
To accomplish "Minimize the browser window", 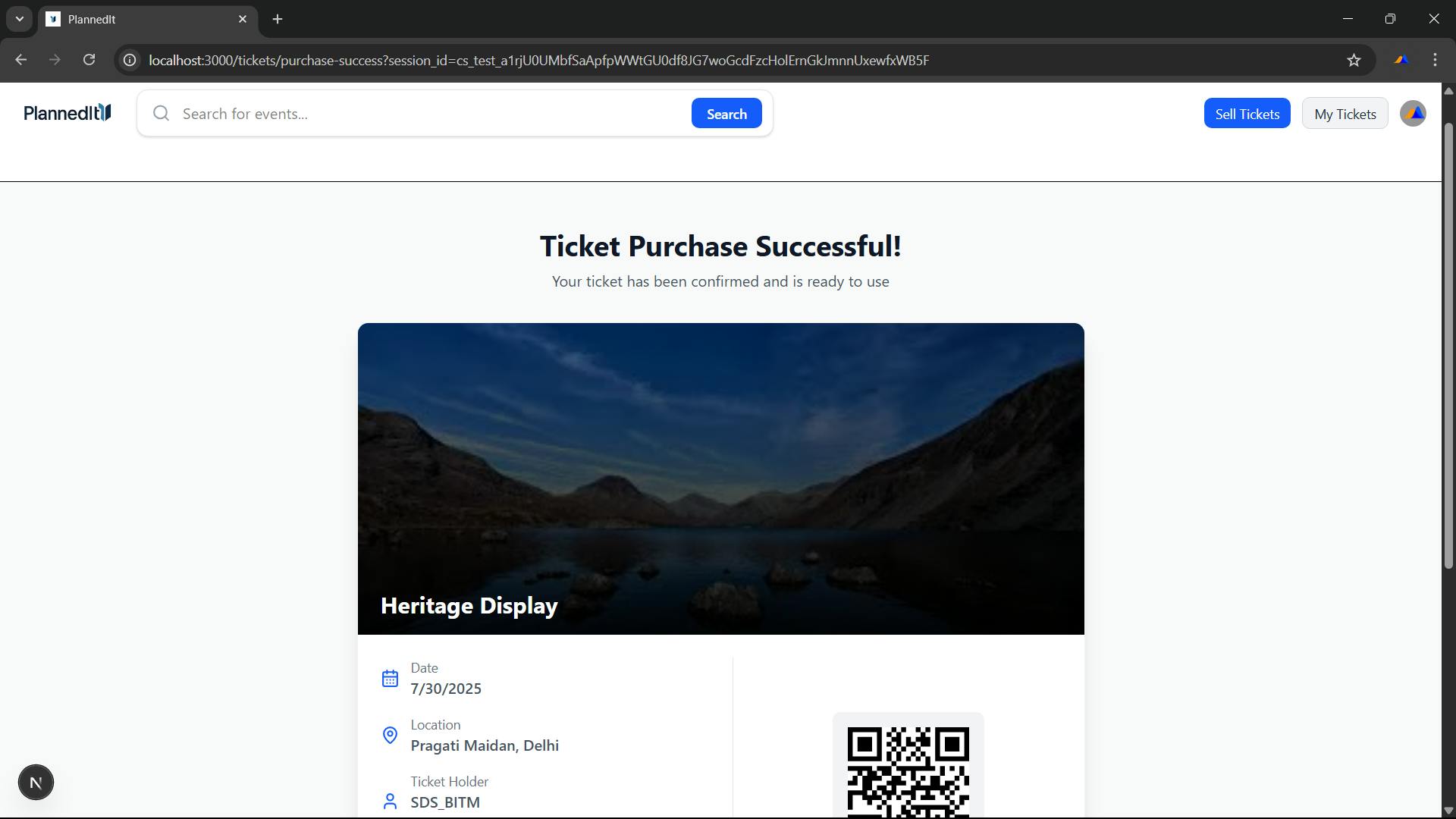I will 1348,19.
